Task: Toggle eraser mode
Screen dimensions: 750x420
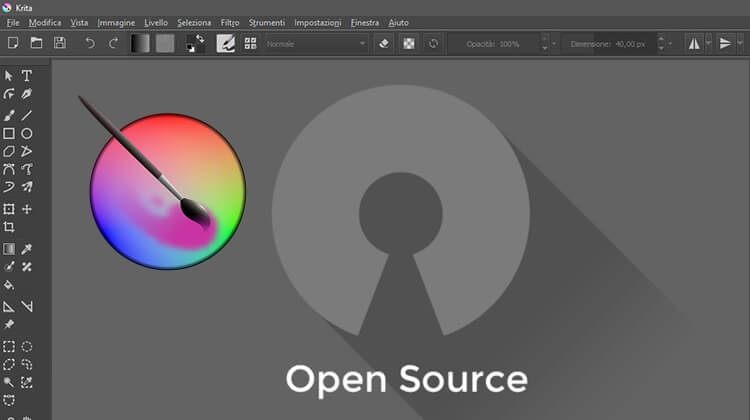Action: click(x=384, y=44)
